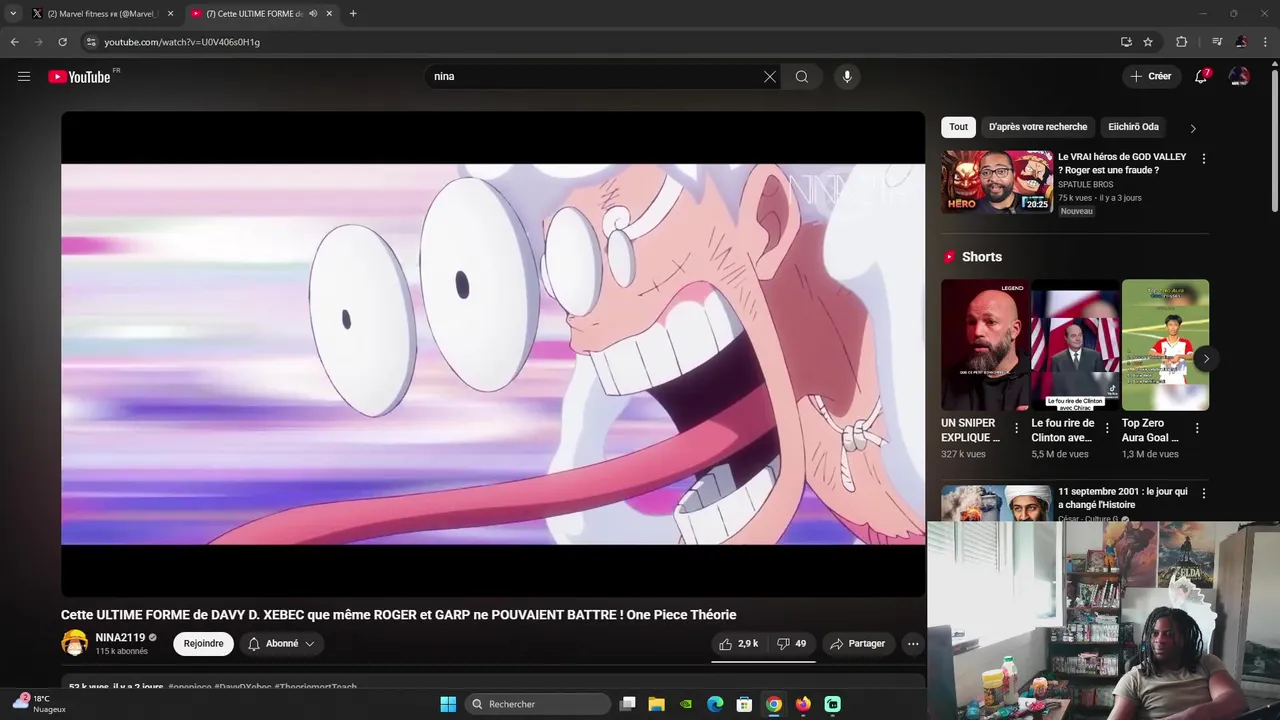Show next category chips with the arrow
Image resolution: width=1280 pixels, height=720 pixels.
(x=1192, y=128)
